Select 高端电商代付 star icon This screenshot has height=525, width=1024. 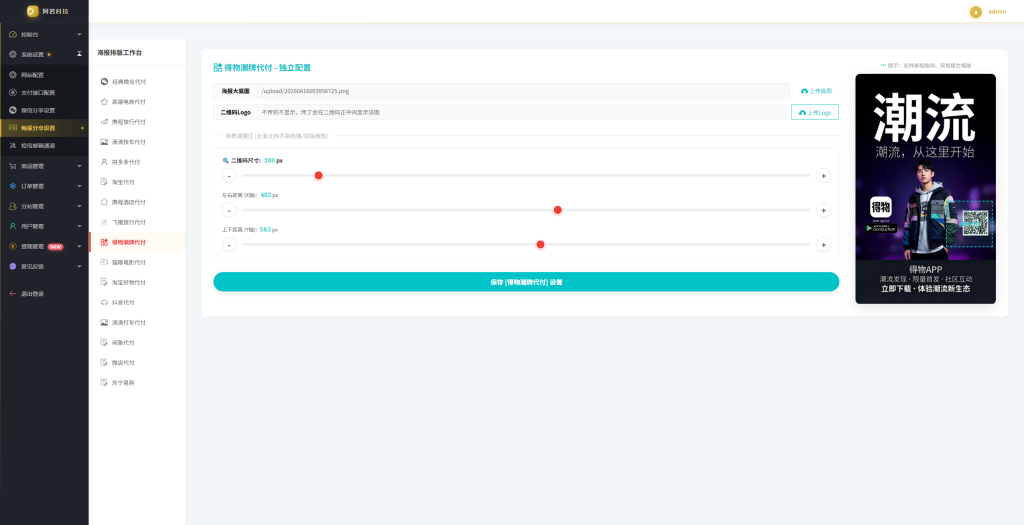point(104,102)
